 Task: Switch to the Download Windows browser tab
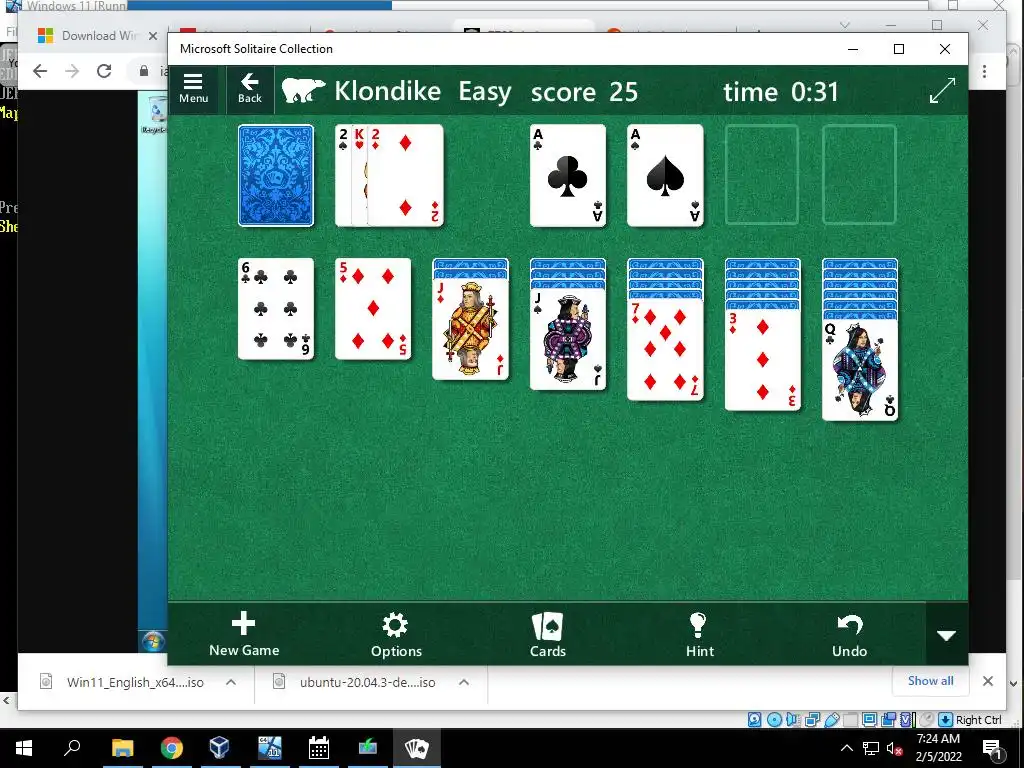coord(98,36)
